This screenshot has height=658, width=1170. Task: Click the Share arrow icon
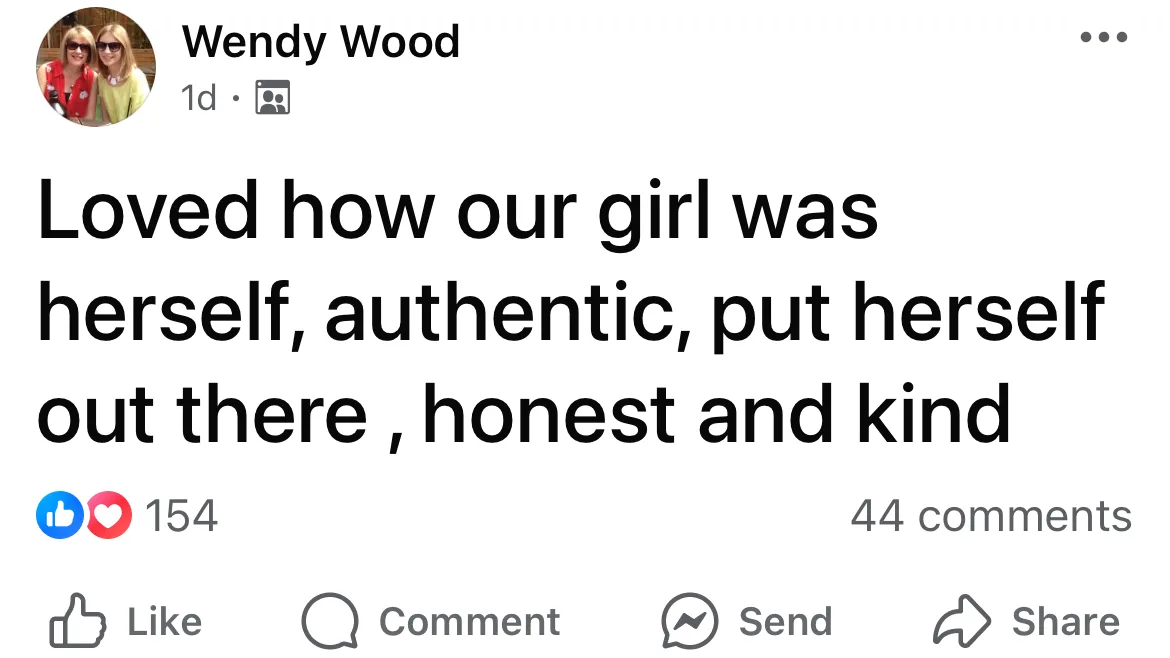click(x=962, y=621)
